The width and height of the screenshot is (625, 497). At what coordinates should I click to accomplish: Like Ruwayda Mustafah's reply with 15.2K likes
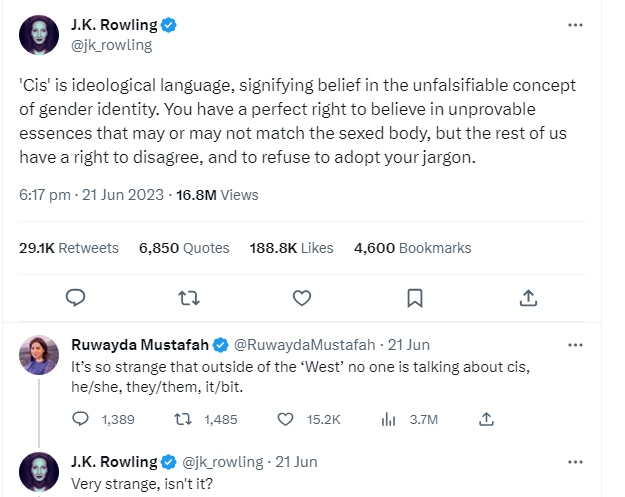point(286,420)
